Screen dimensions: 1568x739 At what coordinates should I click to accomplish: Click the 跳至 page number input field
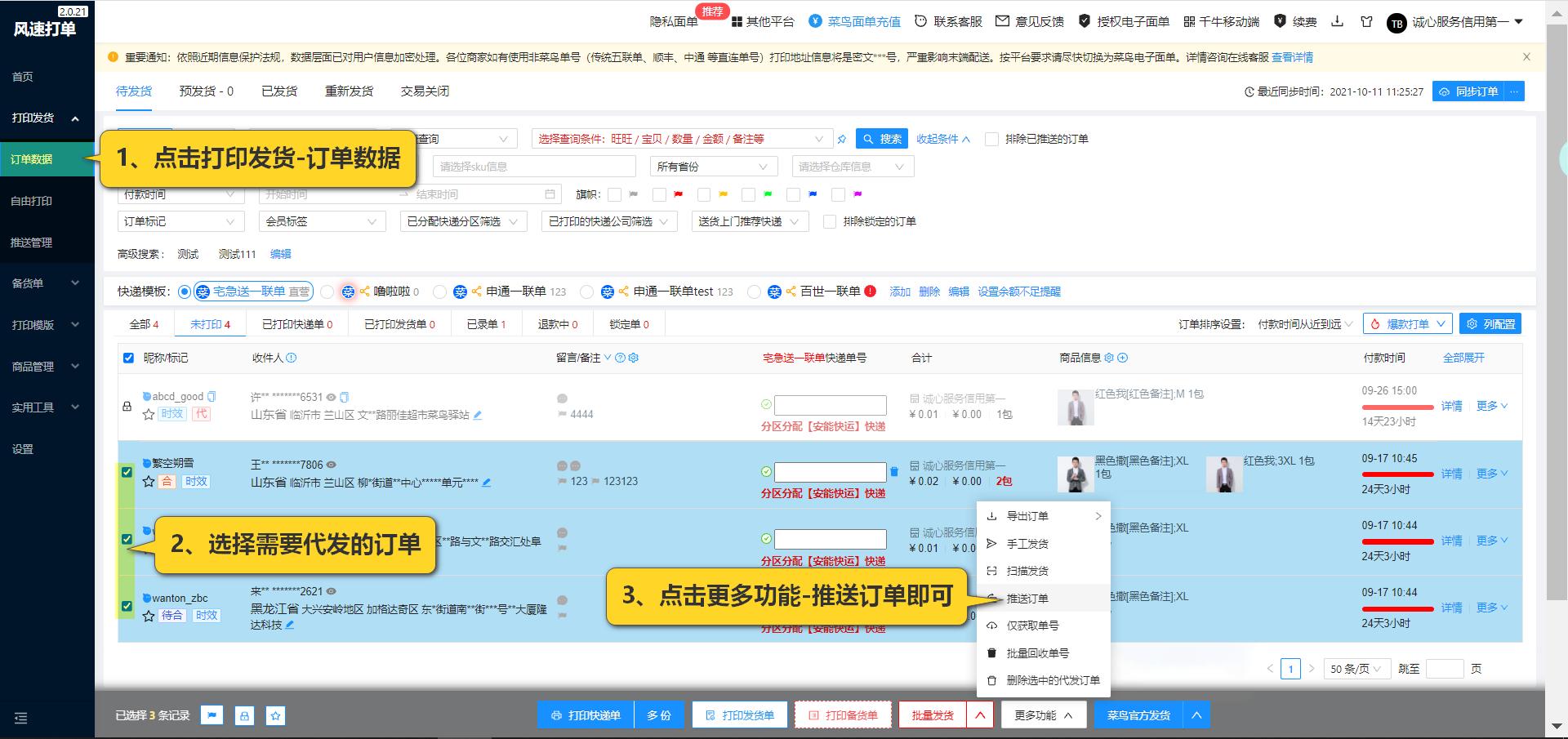[x=1445, y=668]
